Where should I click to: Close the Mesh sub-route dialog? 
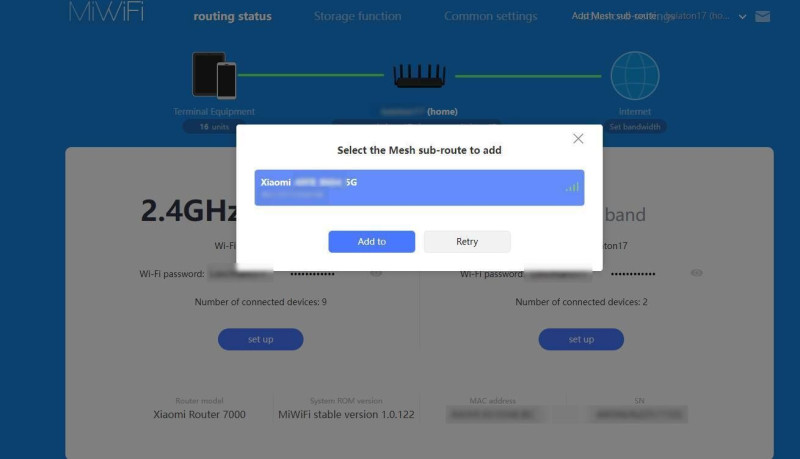point(578,139)
